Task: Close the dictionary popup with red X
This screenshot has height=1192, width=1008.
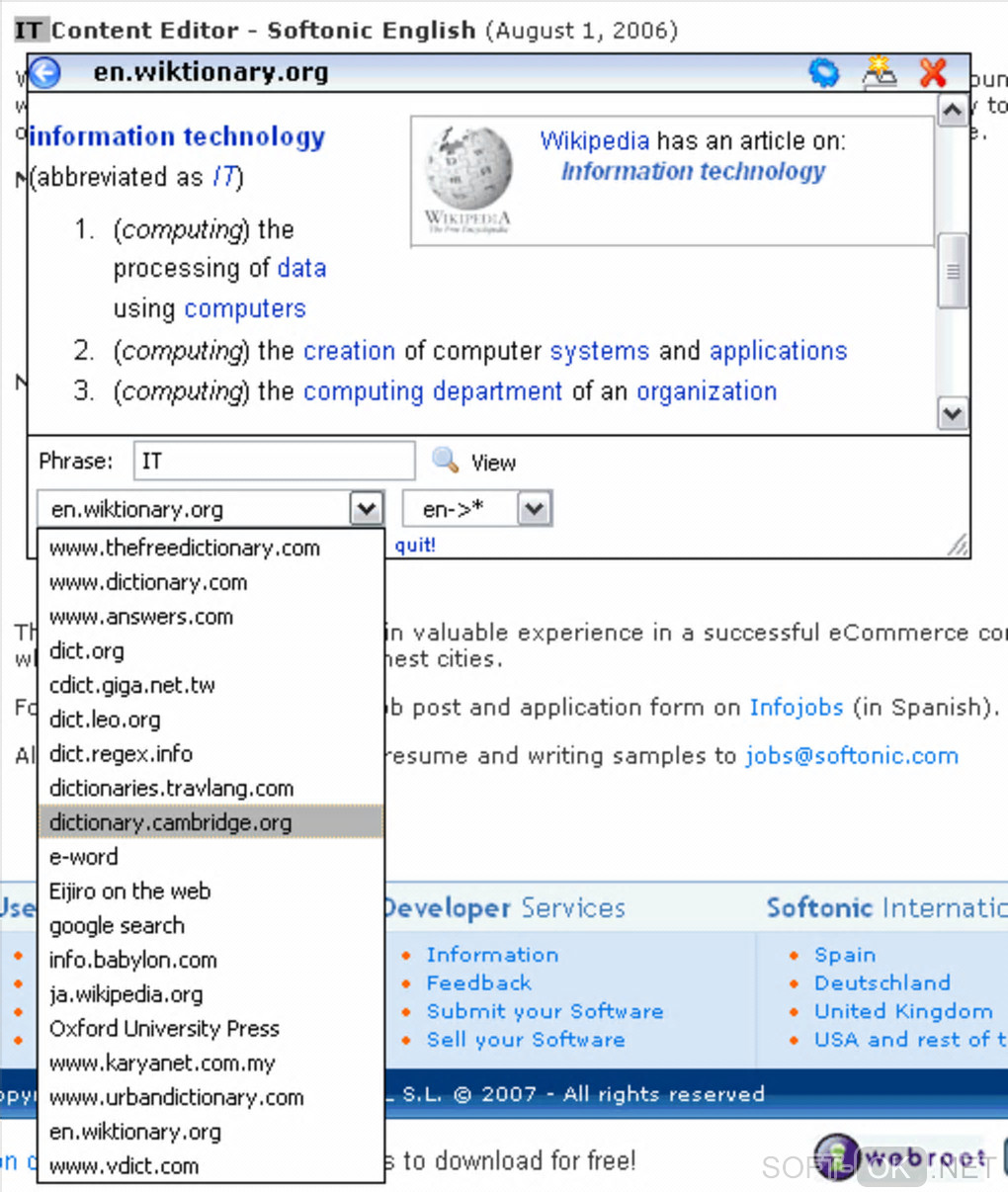Action: (932, 72)
